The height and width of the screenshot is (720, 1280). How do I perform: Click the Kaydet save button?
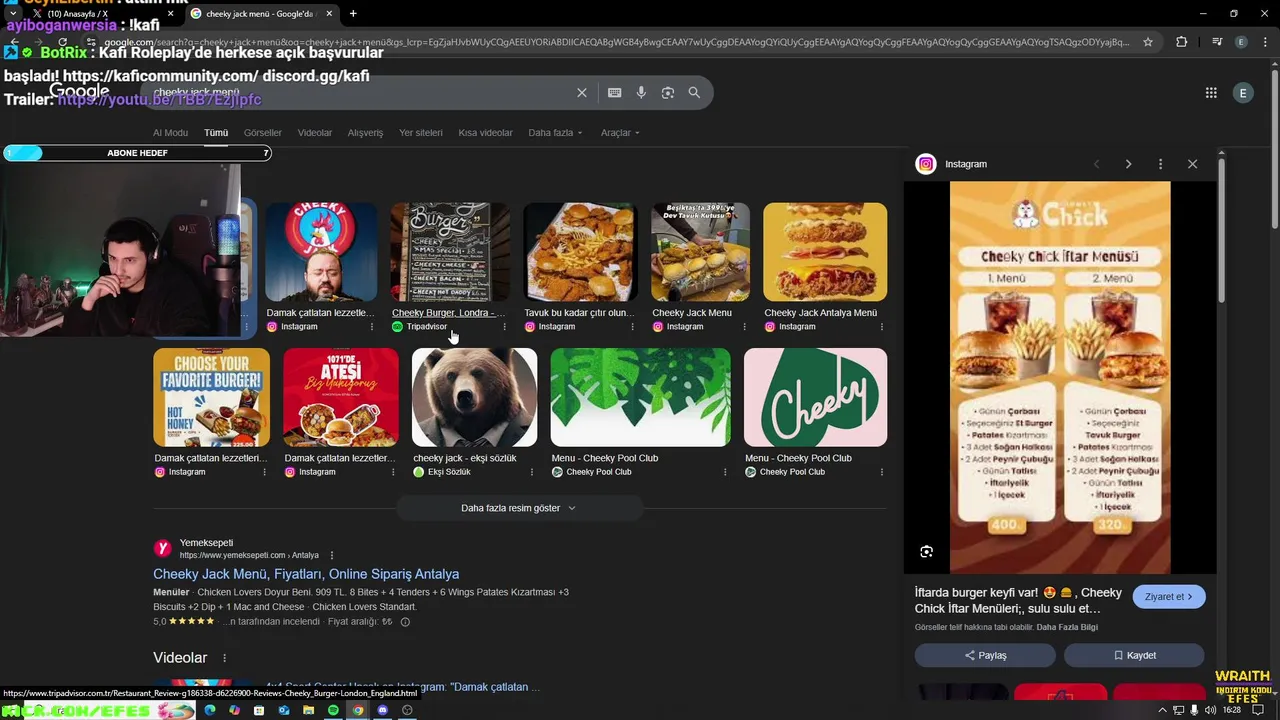coord(1134,655)
